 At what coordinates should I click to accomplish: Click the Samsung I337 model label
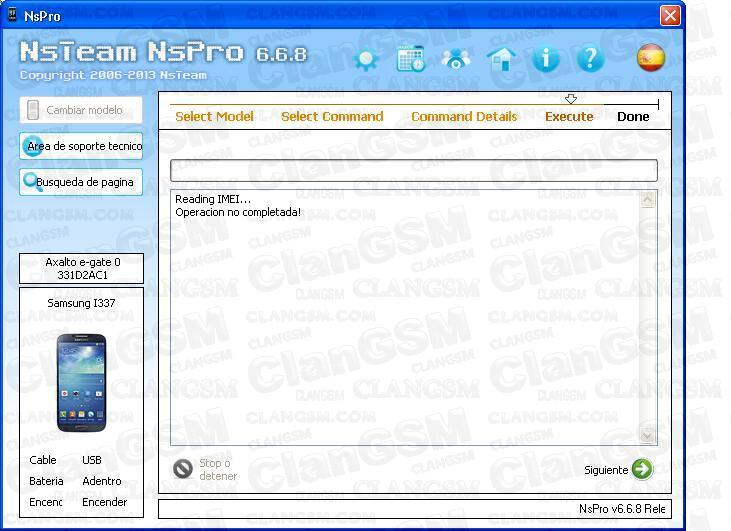tap(81, 303)
